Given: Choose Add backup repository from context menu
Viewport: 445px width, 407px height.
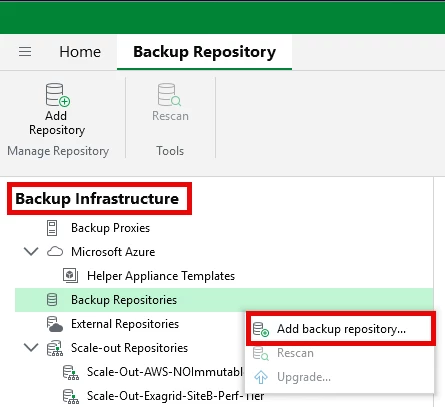Looking at the screenshot, I should (341, 329).
